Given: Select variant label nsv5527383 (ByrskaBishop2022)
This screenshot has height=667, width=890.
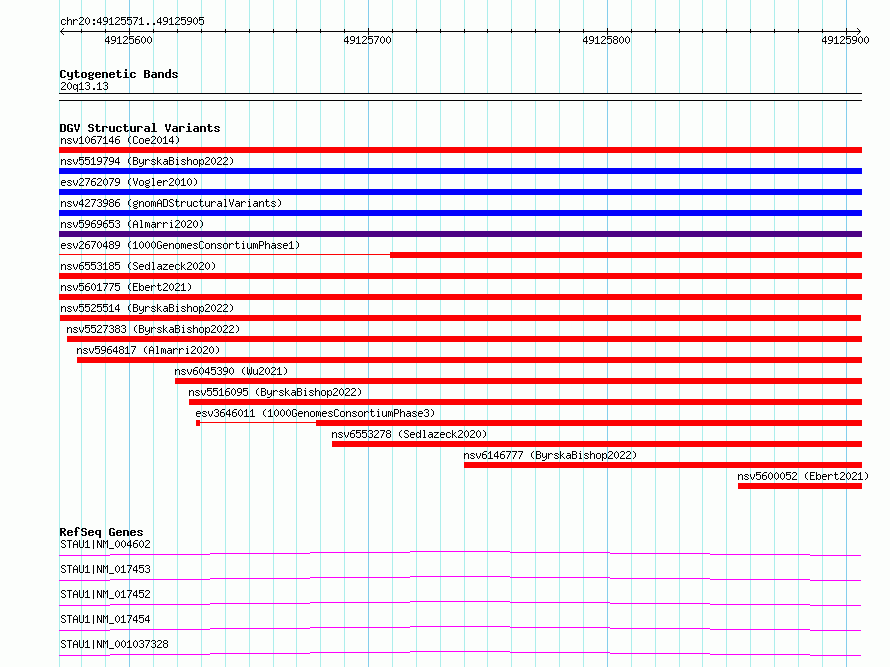Looking at the screenshot, I should point(153,329).
